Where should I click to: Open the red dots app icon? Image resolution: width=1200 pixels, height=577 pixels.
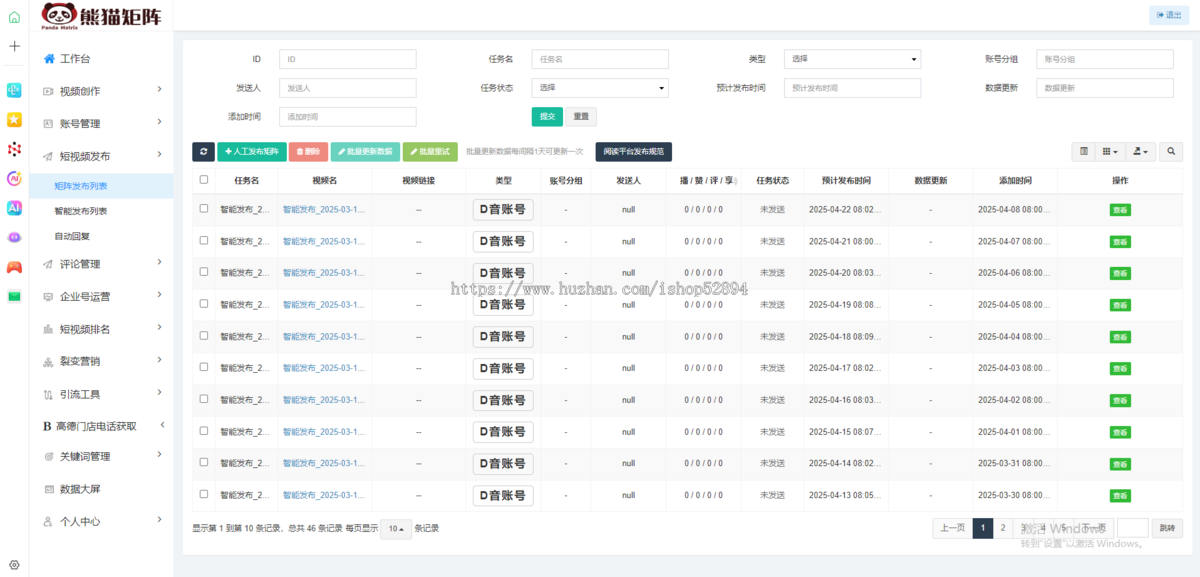tap(14, 149)
